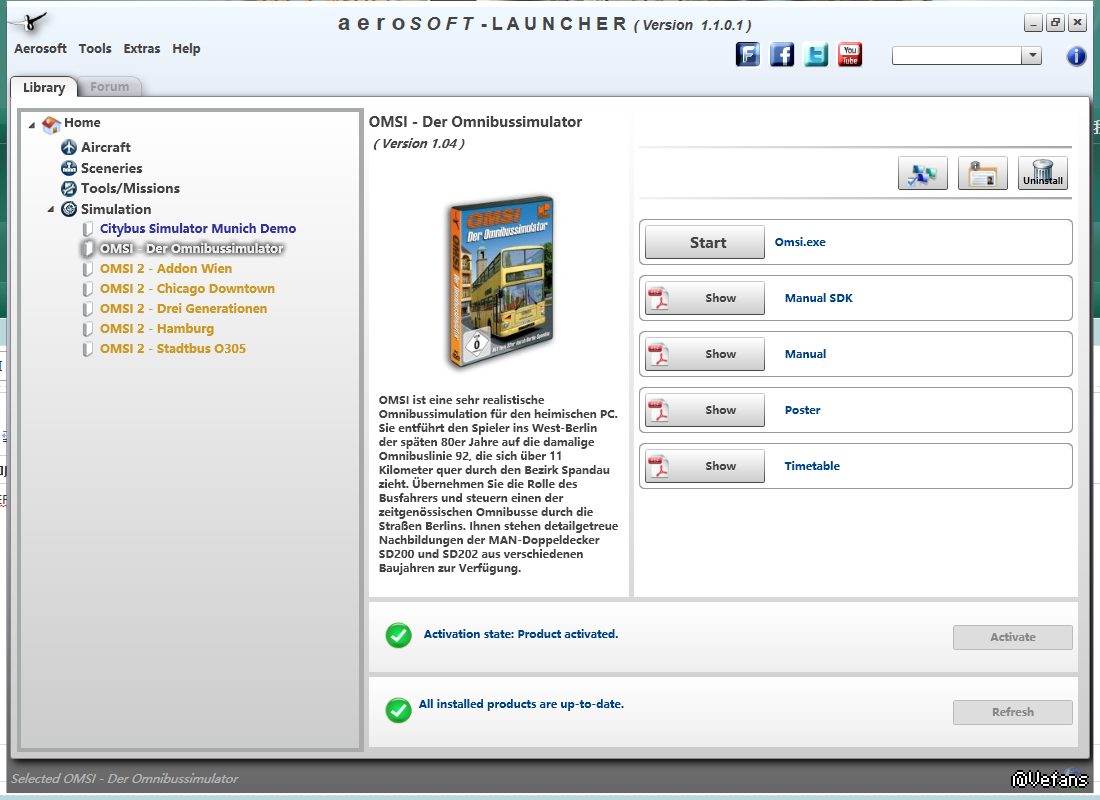Click the Poster label
Screen dimensions: 1100x800
tap(803, 410)
